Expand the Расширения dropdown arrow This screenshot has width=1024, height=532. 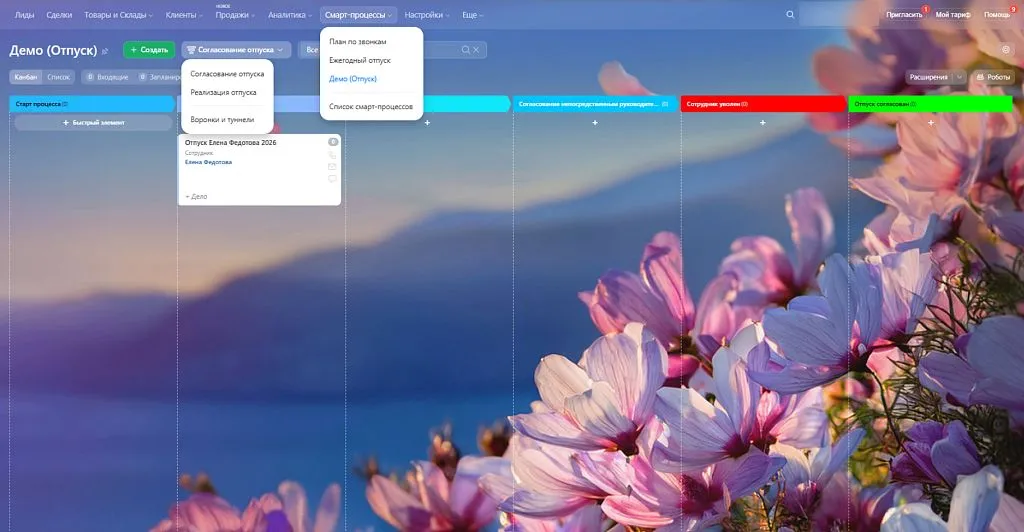click(x=960, y=77)
